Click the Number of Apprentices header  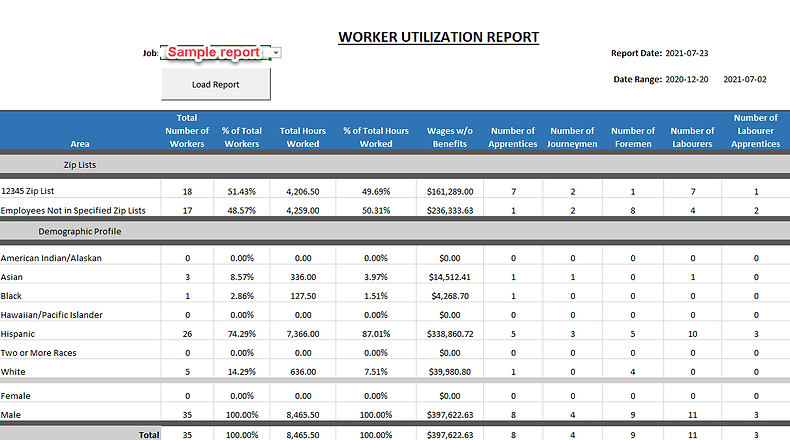[x=513, y=137]
